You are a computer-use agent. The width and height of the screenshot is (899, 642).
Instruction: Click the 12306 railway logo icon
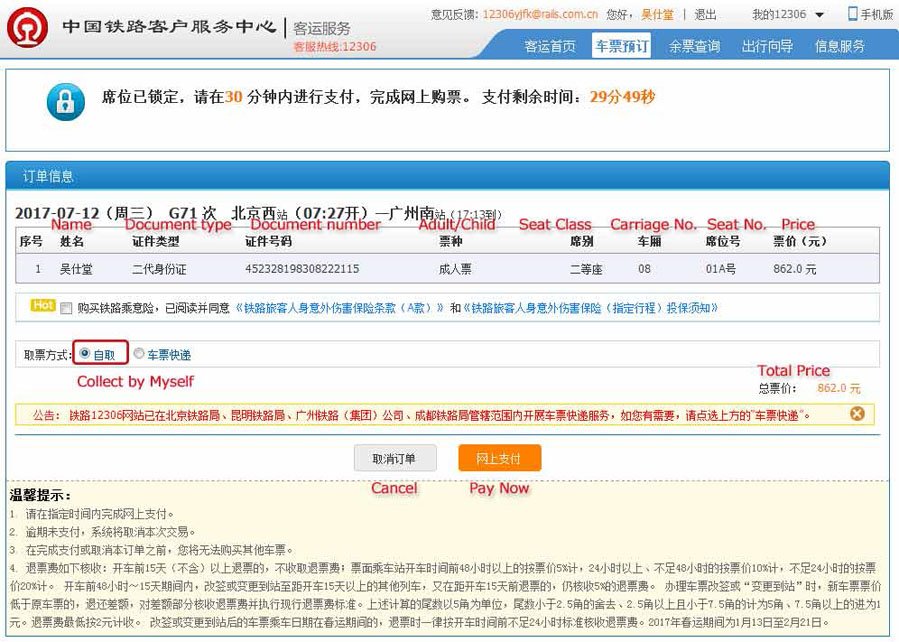(30, 27)
